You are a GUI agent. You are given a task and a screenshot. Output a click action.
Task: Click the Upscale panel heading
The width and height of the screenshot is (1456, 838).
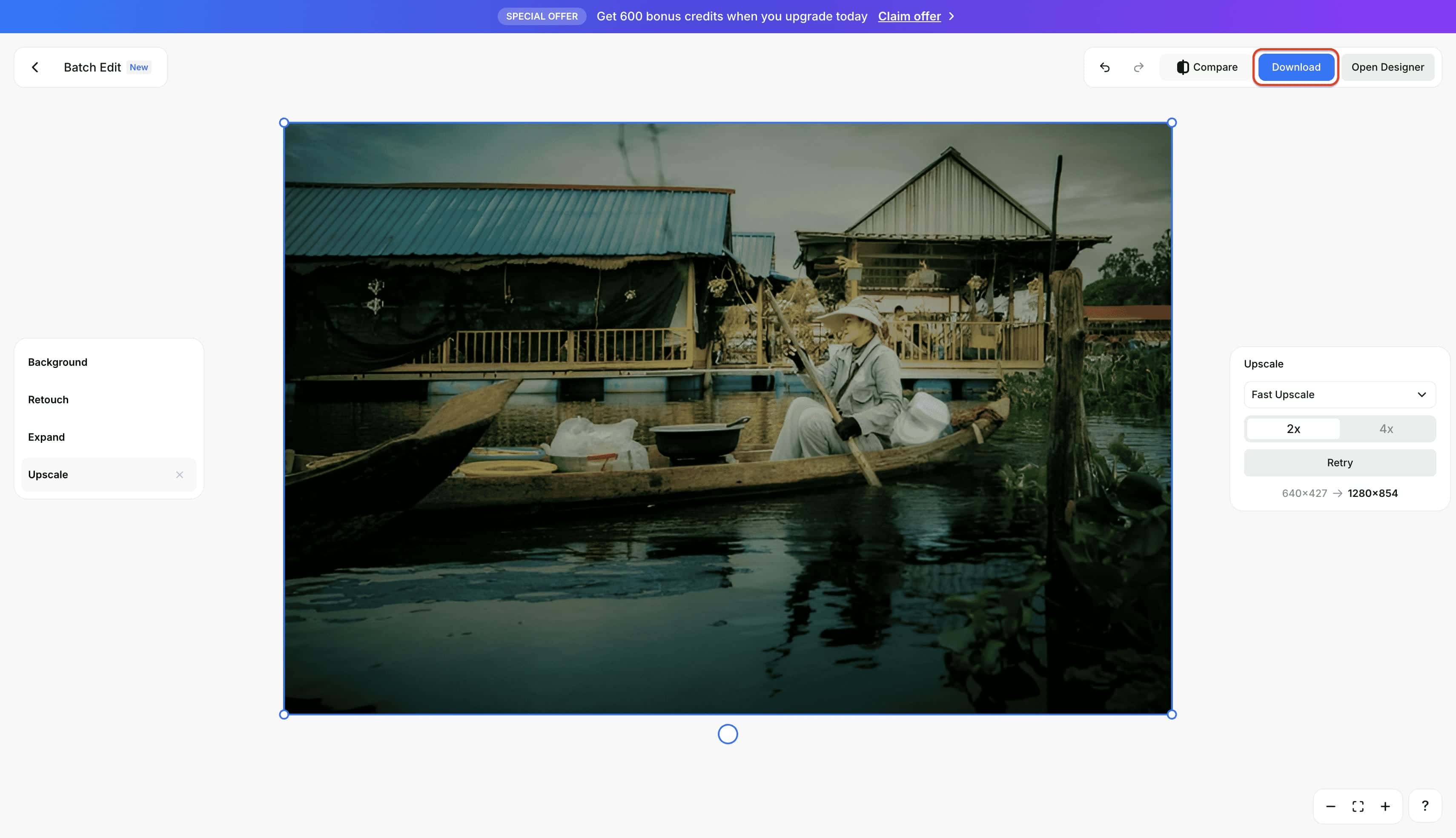(1263, 364)
